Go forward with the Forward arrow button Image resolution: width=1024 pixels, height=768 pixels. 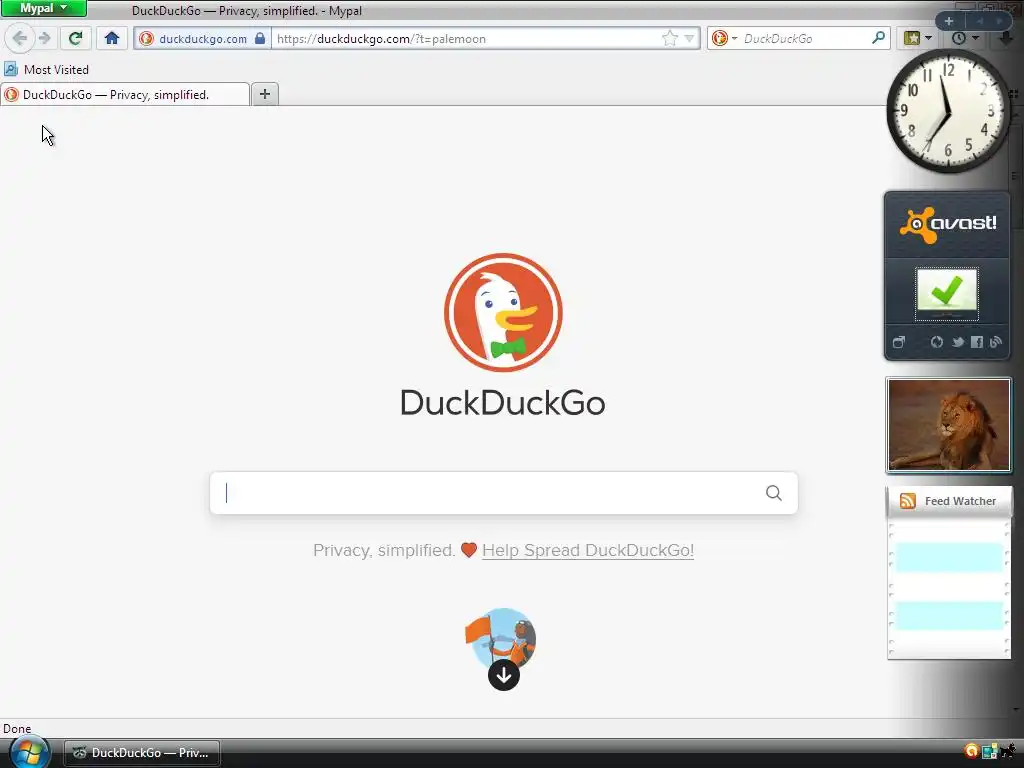[x=44, y=38]
